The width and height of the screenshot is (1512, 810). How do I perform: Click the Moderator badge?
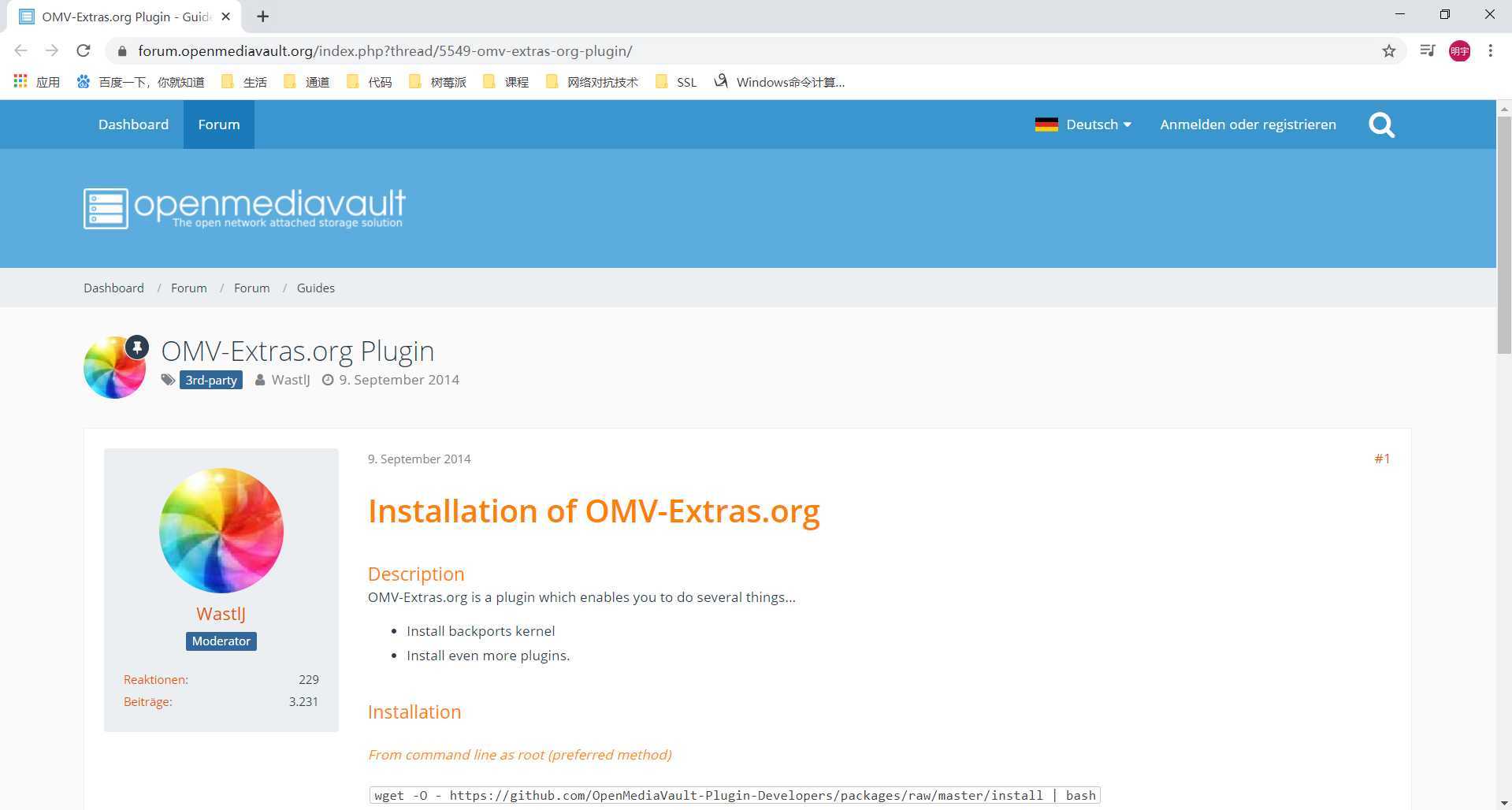coord(221,641)
